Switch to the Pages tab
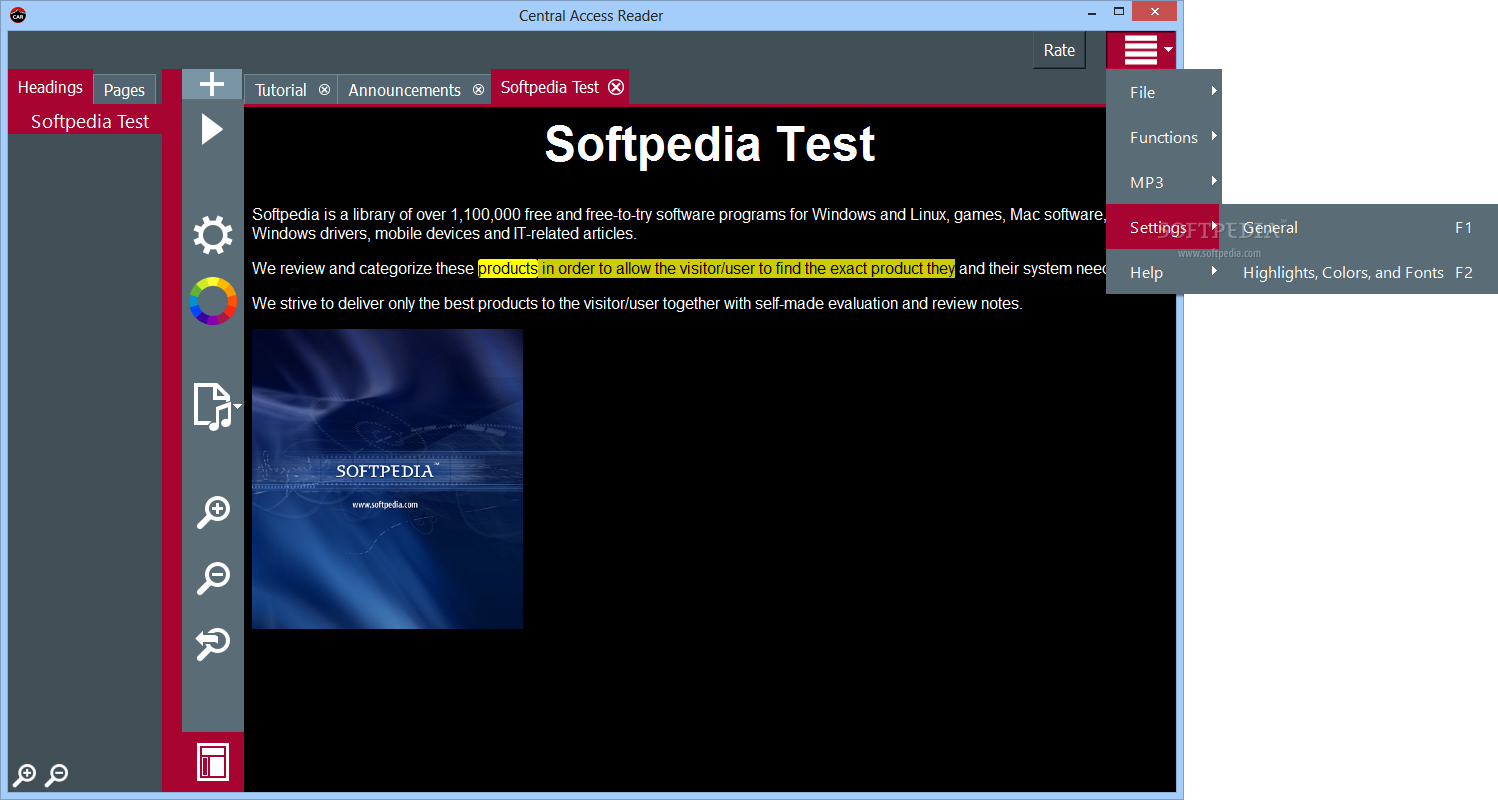Screen dimensions: 1498x800 (125, 90)
